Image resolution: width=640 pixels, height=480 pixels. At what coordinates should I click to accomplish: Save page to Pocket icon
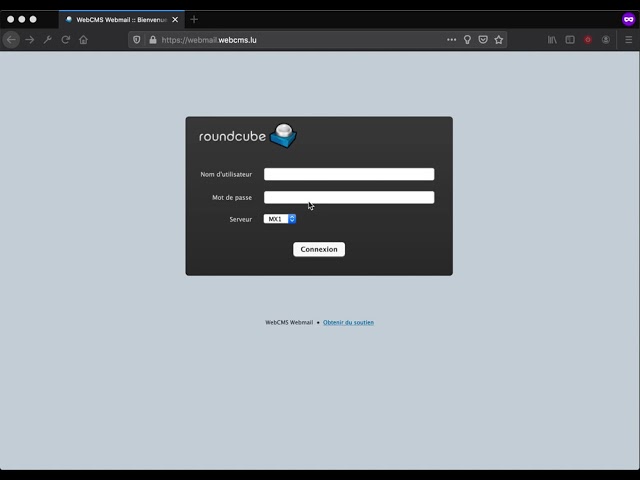[483, 40]
